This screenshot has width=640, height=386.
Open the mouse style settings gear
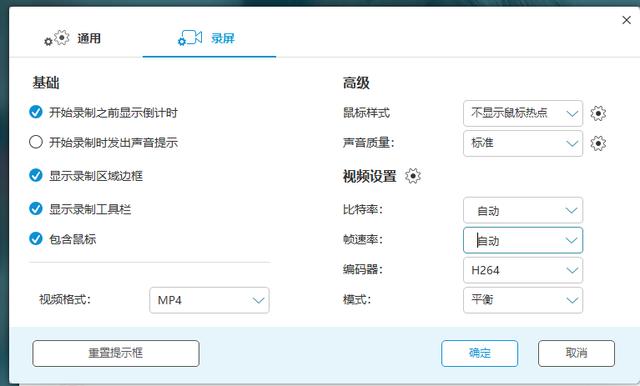click(x=598, y=113)
